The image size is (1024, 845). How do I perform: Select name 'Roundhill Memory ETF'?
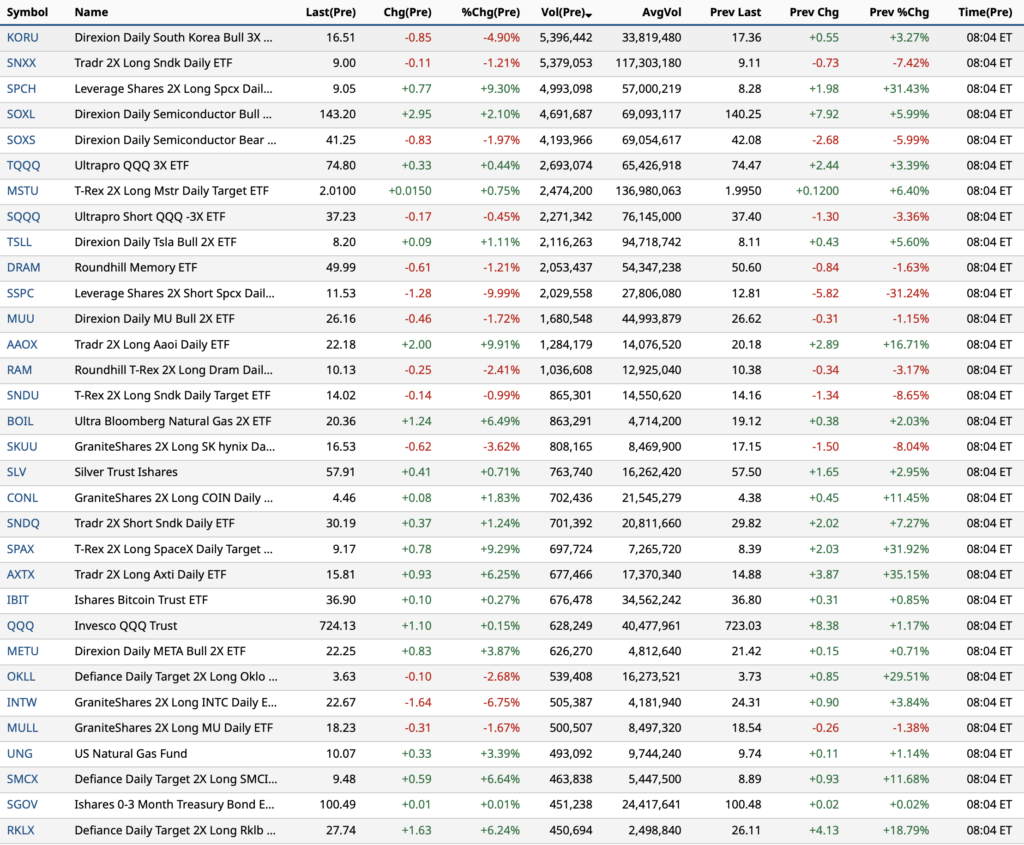(136, 268)
